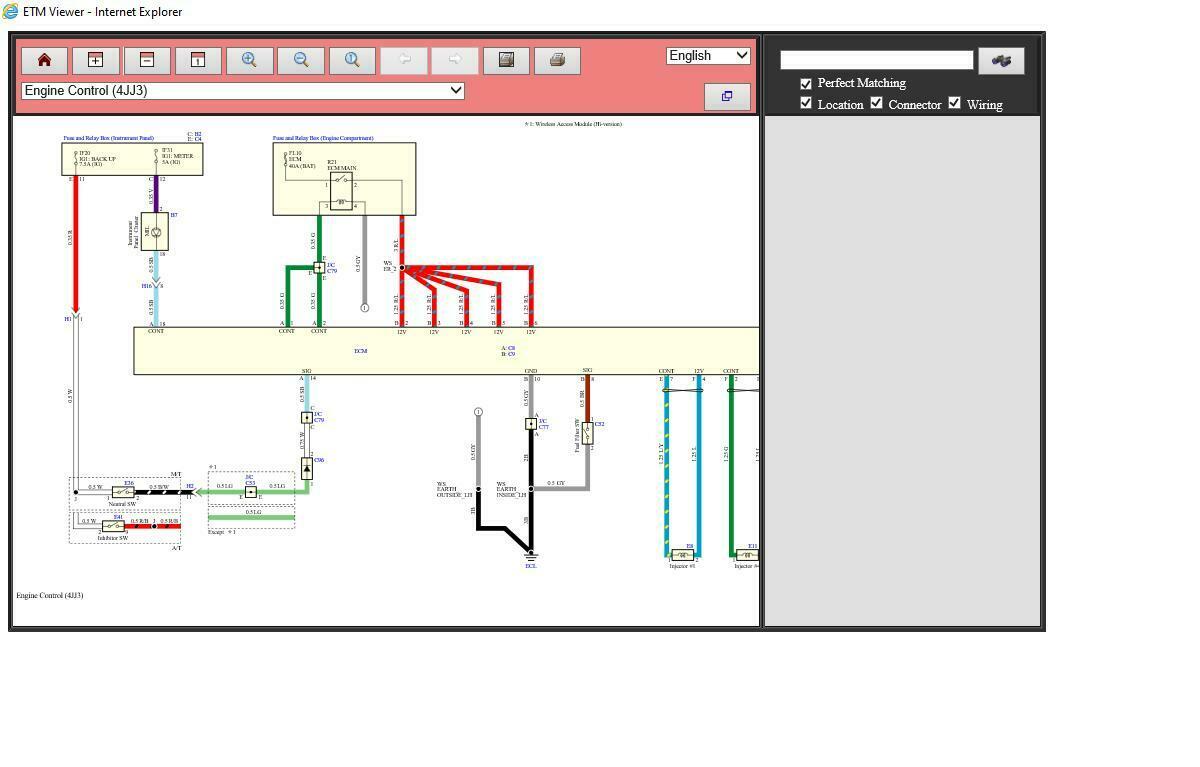Click the expand (plus) window toolbar icon

click(x=95, y=60)
